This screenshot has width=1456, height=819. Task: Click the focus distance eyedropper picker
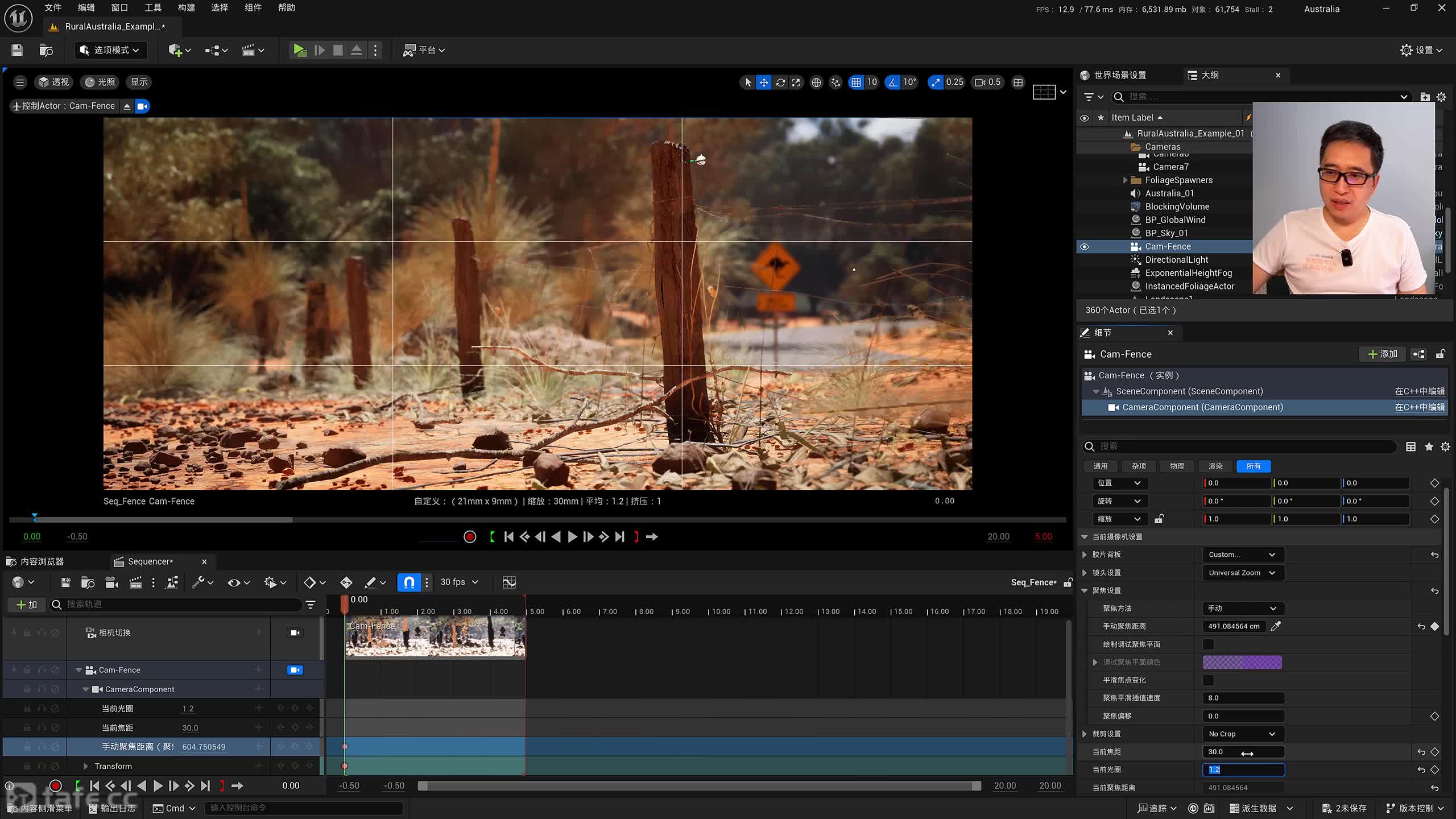tap(1276, 626)
